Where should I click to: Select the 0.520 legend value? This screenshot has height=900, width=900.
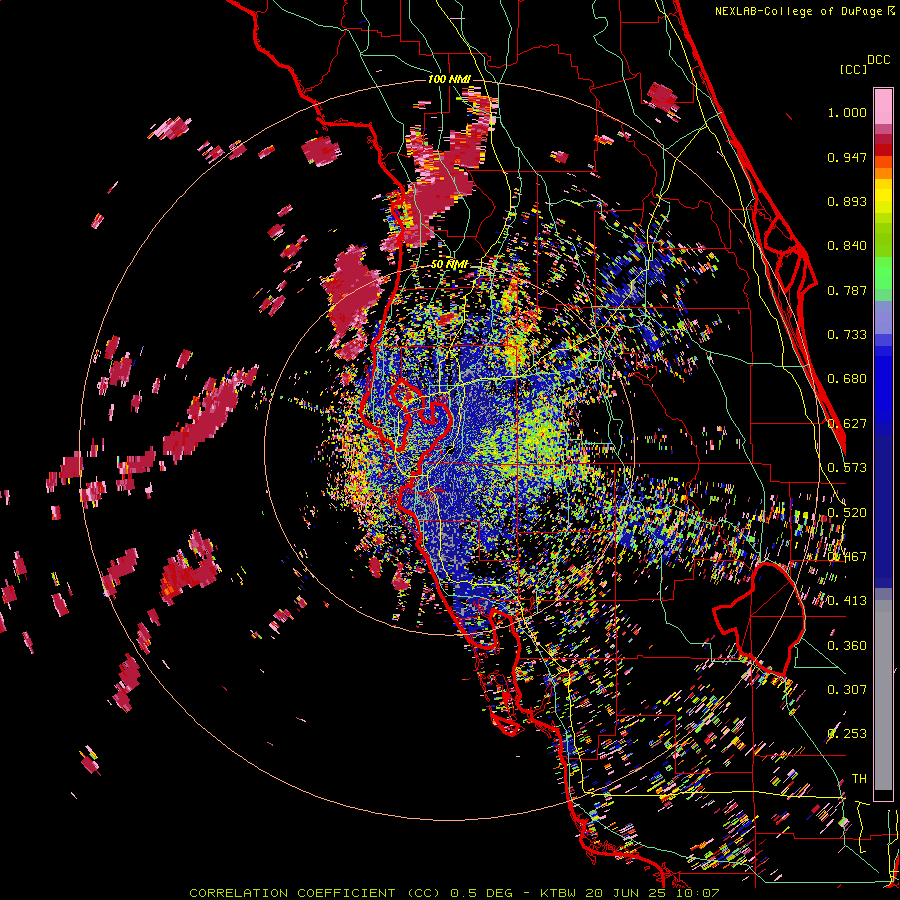[847, 513]
